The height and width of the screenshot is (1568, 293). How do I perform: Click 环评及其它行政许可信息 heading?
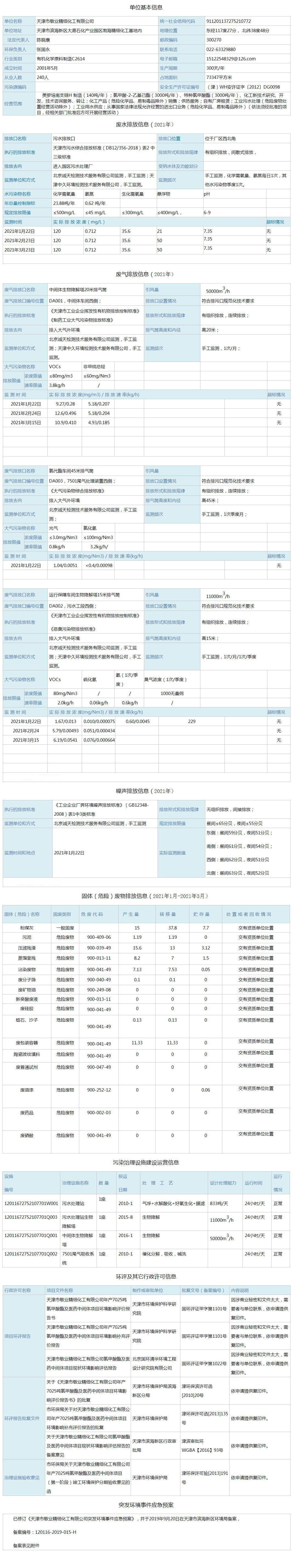point(146,1277)
